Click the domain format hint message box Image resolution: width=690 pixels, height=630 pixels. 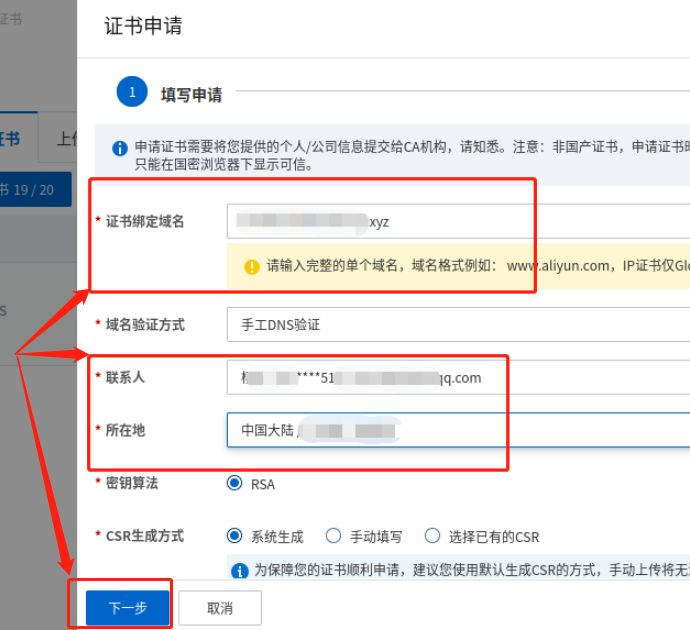tap(460, 266)
